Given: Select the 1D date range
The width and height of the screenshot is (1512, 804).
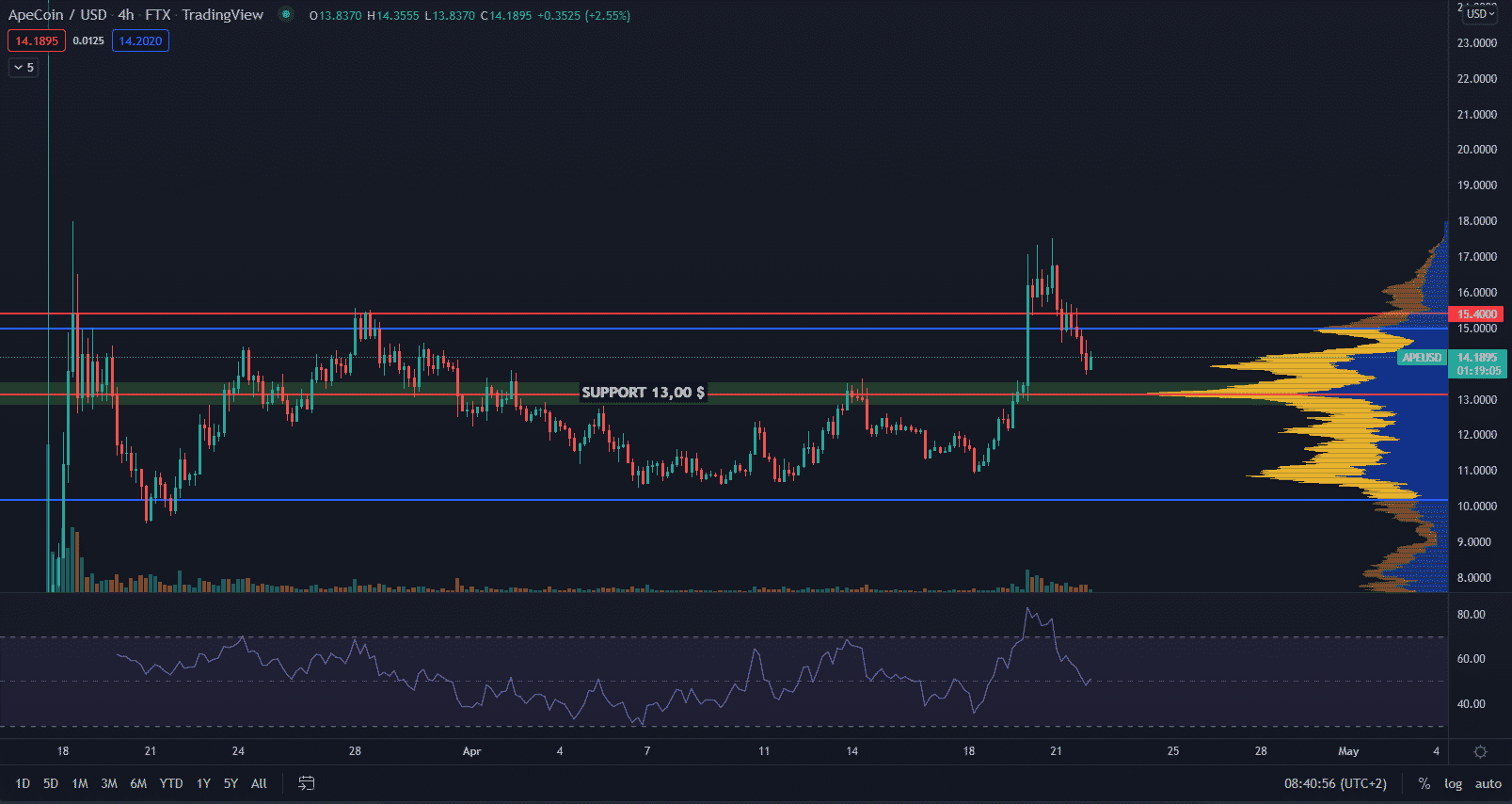Looking at the screenshot, I should pos(23,783).
